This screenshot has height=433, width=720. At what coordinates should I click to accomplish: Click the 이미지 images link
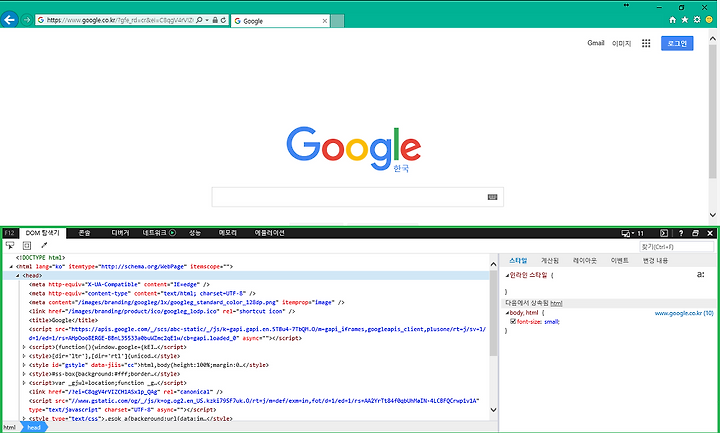621,43
